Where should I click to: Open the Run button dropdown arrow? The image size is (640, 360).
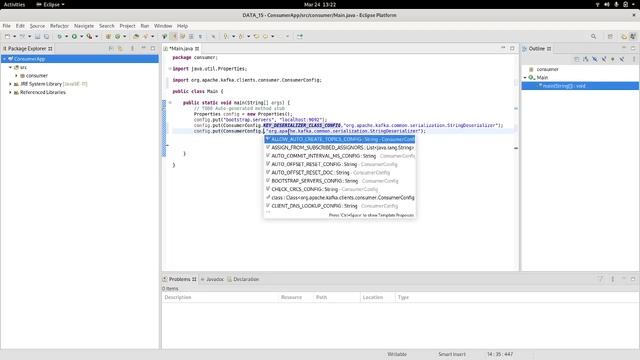point(81,36)
